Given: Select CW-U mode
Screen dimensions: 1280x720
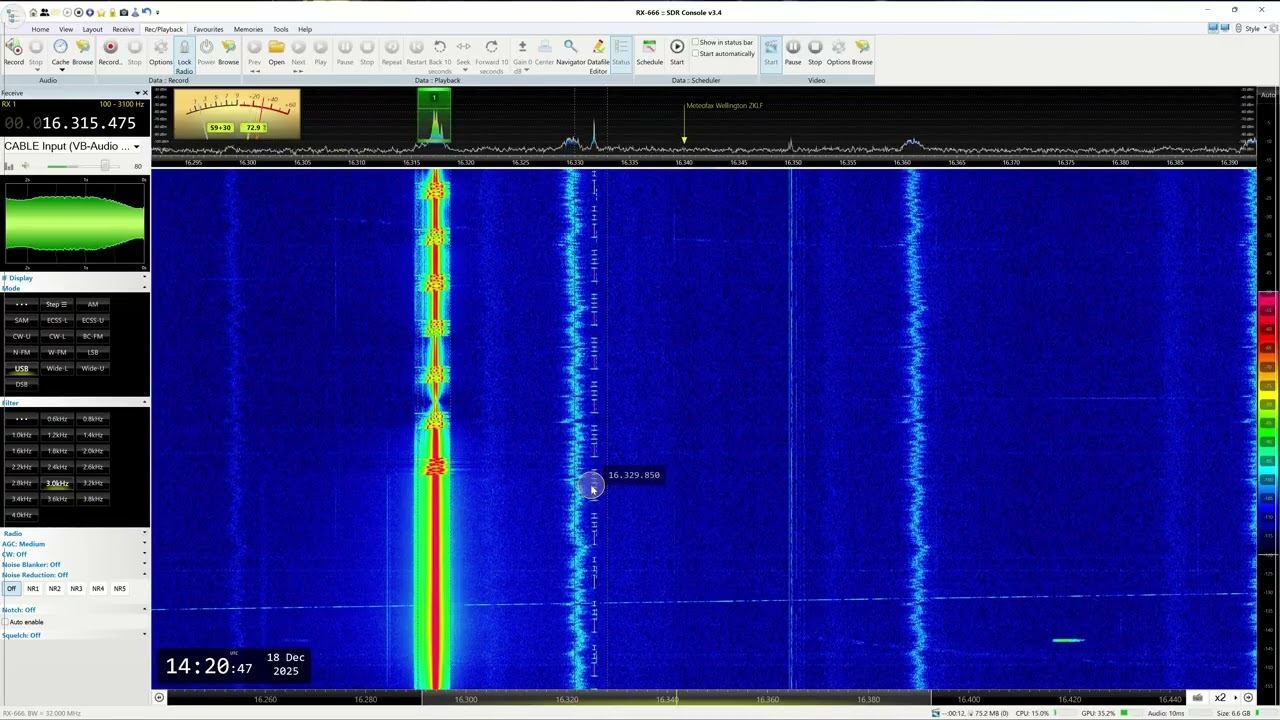Looking at the screenshot, I should point(21,336).
